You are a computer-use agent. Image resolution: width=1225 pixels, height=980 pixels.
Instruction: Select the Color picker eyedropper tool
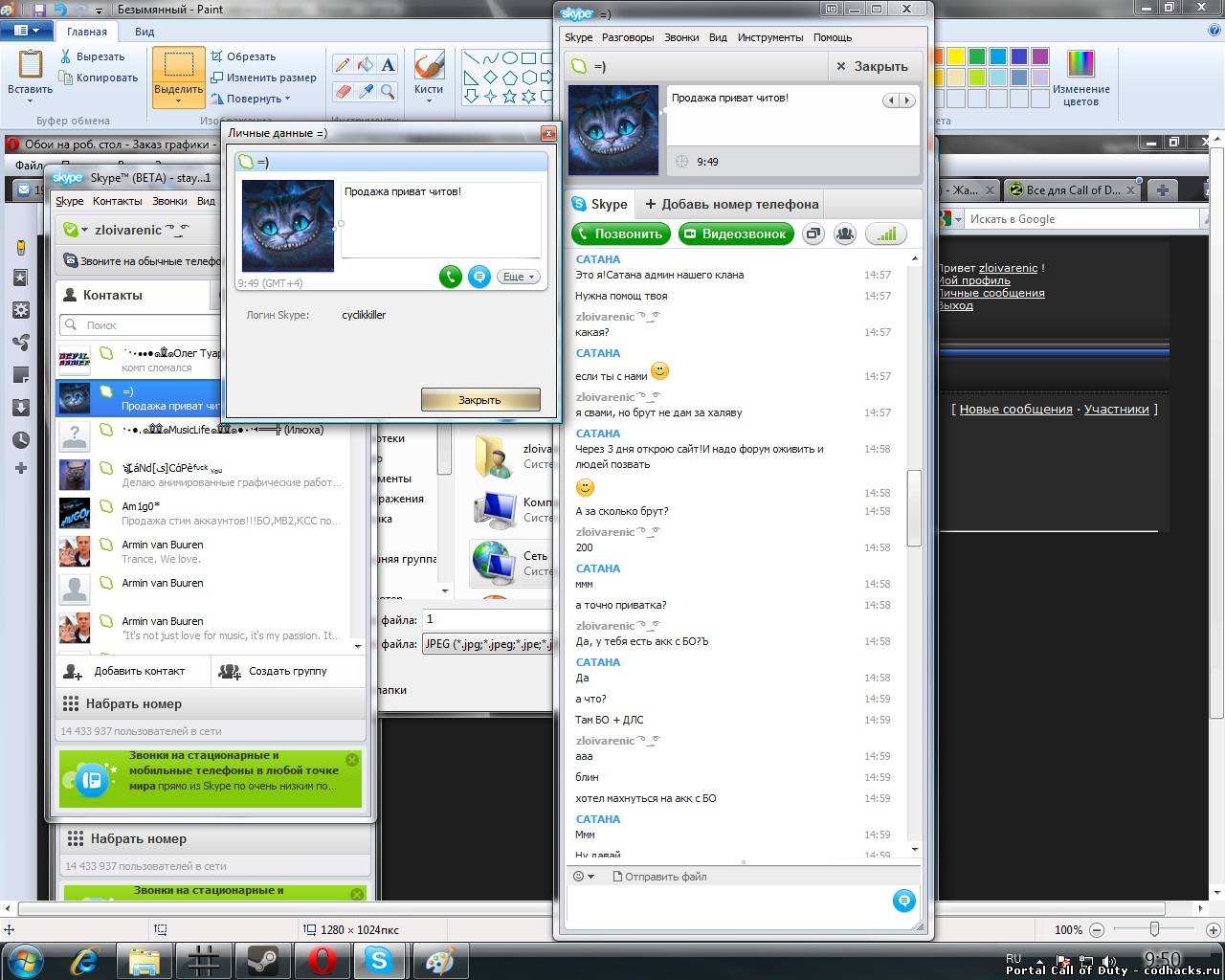(365, 92)
